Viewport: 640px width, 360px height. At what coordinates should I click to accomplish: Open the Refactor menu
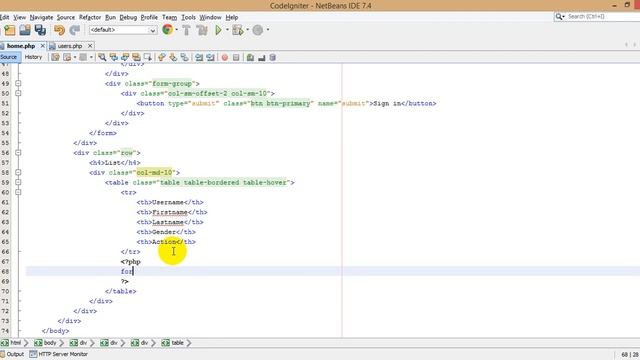click(90, 17)
